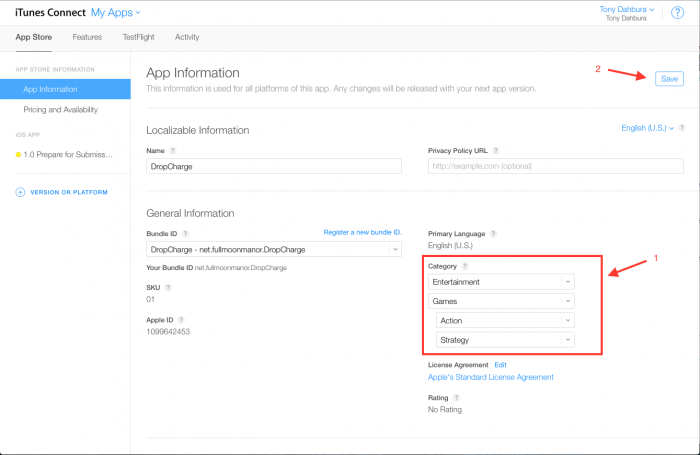Open 1.0 Prepare for Submission version
This screenshot has width=700, height=455.
click(68, 155)
